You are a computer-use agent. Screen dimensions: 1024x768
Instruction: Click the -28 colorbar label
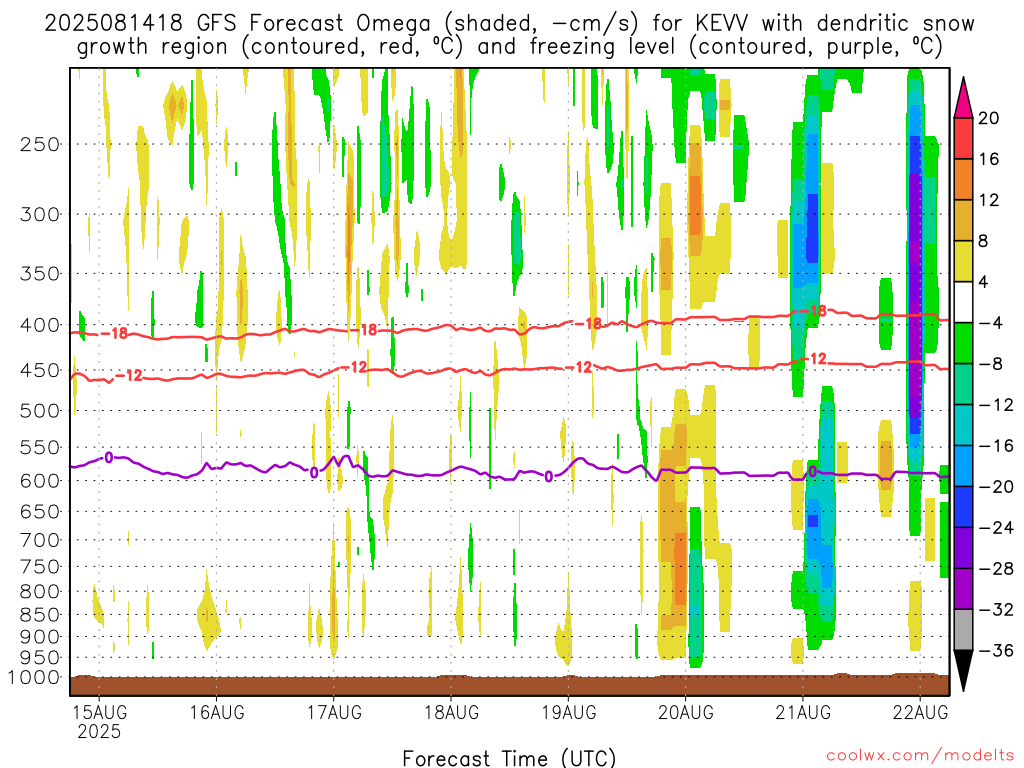996,569
